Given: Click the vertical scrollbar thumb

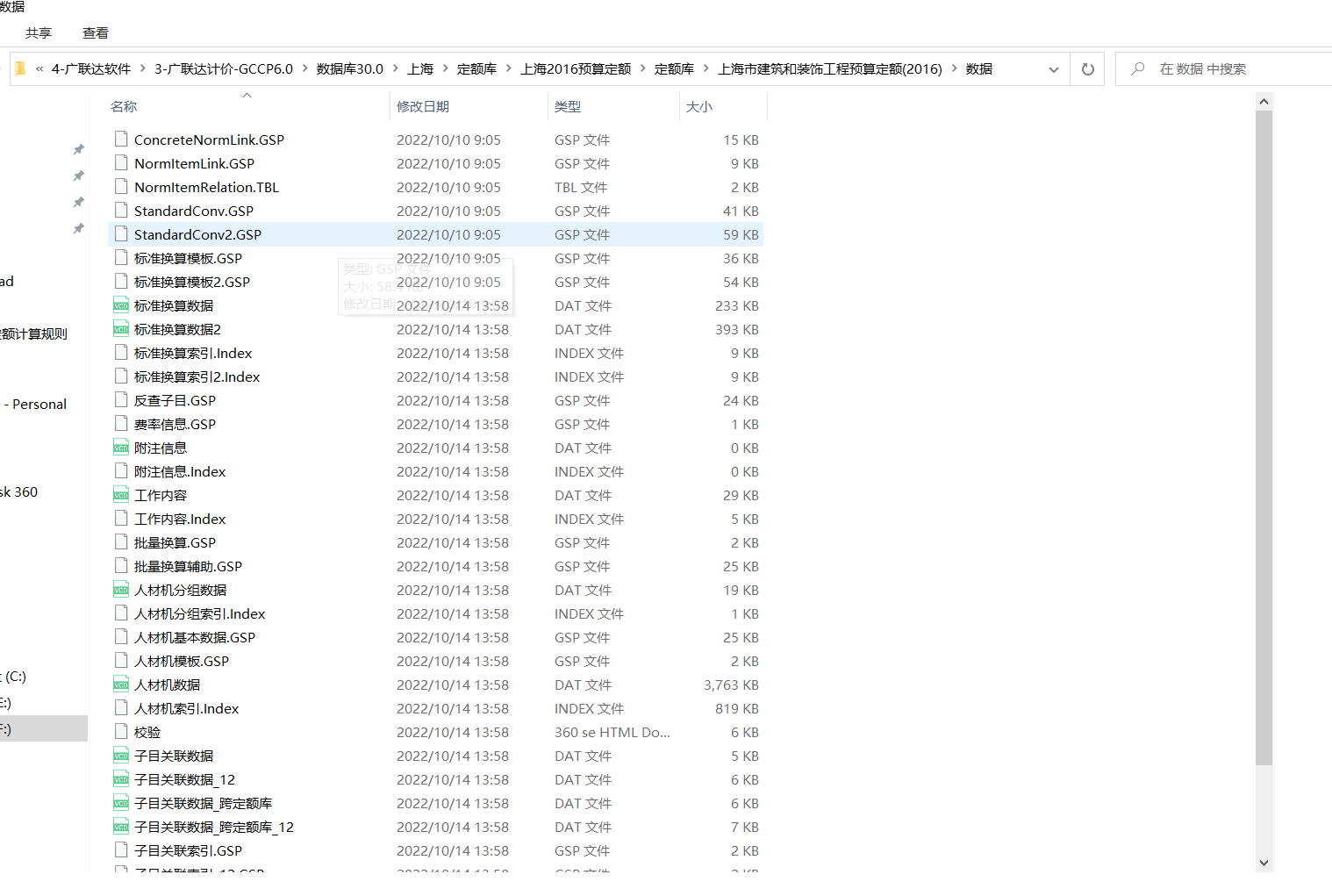Looking at the screenshot, I should coord(1264,438).
